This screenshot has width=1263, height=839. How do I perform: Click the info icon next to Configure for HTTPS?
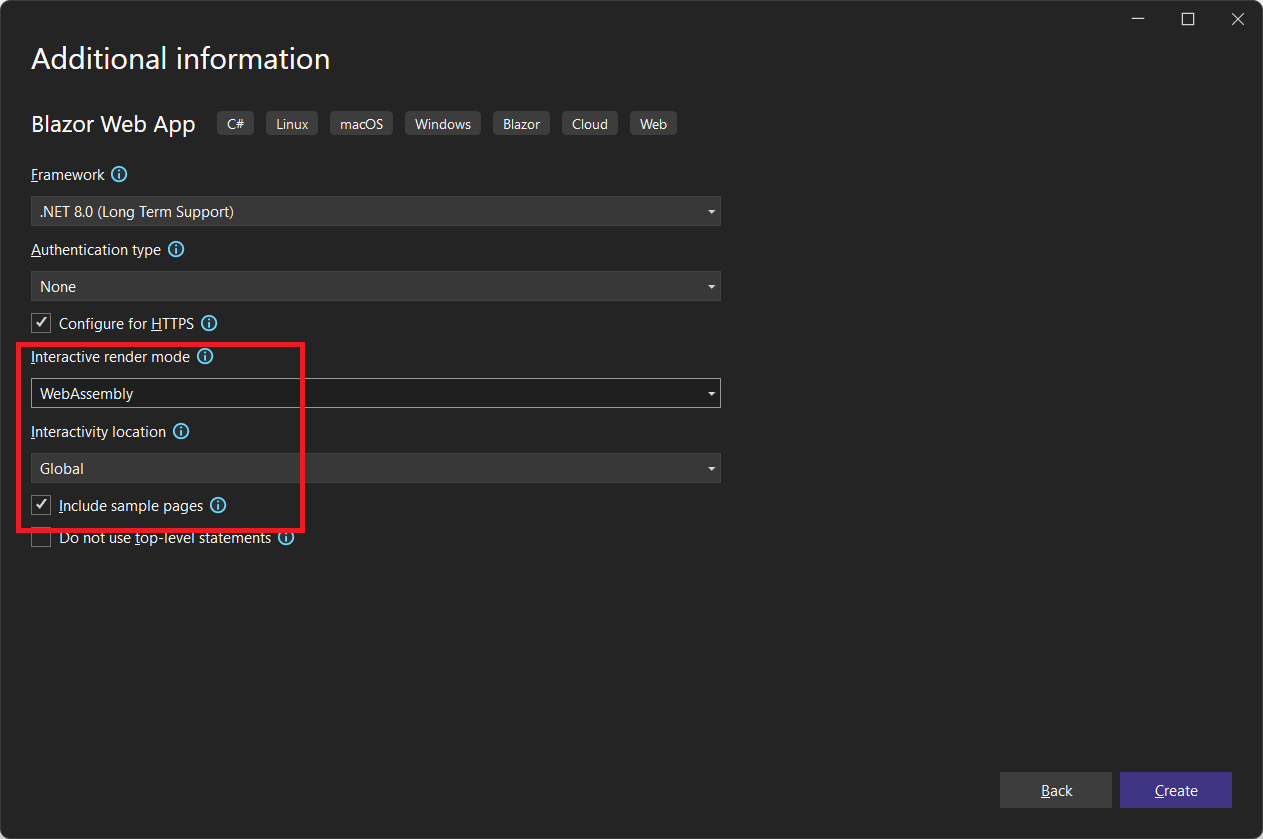coord(209,323)
